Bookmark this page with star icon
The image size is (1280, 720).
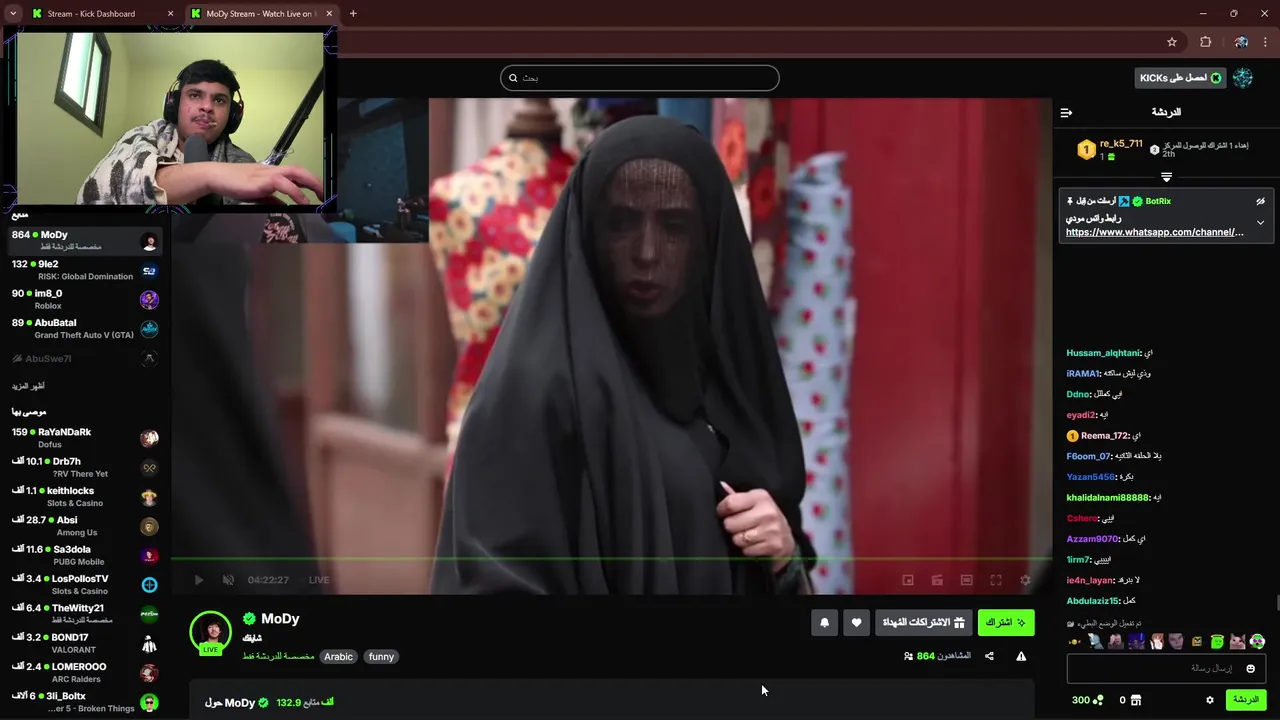point(1172,42)
